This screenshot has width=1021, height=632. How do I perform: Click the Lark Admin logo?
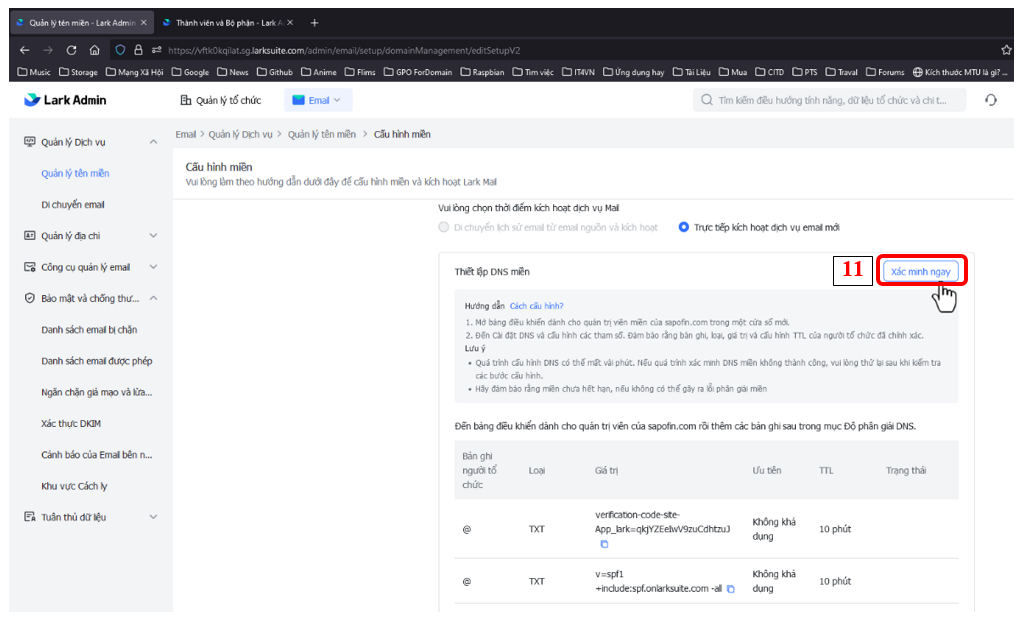click(66, 100)
